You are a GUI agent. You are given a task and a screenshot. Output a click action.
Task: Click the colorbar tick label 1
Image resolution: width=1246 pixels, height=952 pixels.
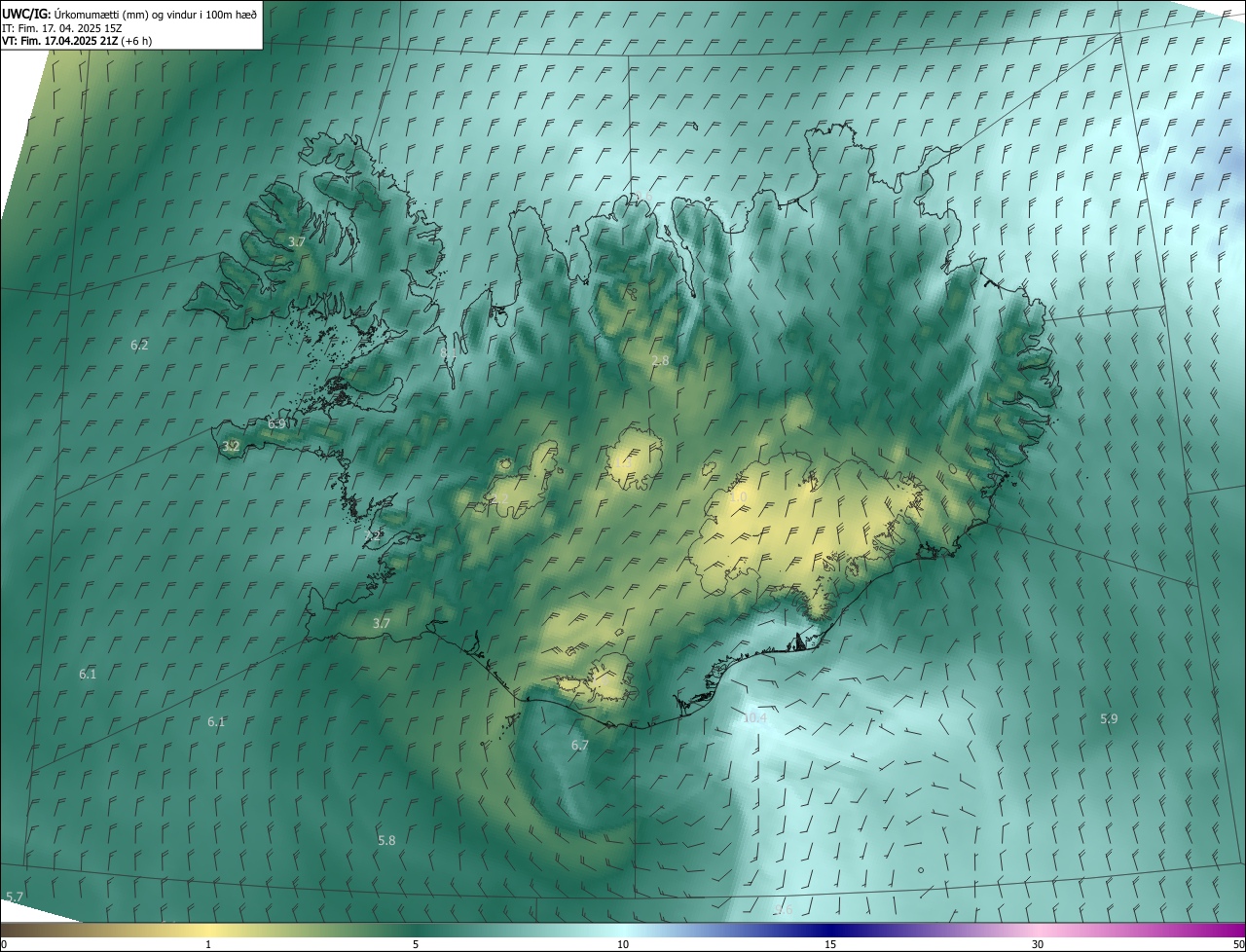[208, 944]
